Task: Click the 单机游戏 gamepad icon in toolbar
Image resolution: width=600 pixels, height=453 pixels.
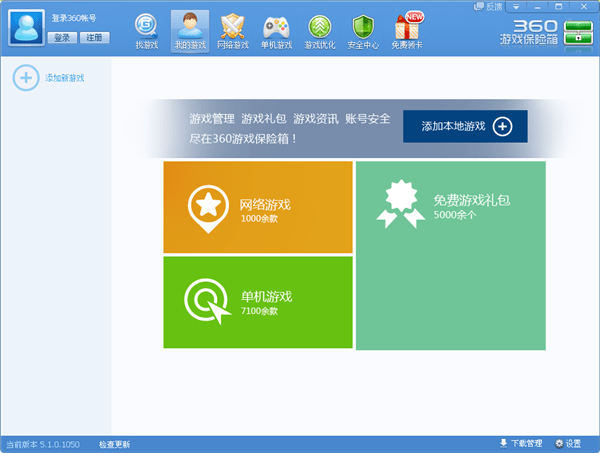Action: pos(275,30)
